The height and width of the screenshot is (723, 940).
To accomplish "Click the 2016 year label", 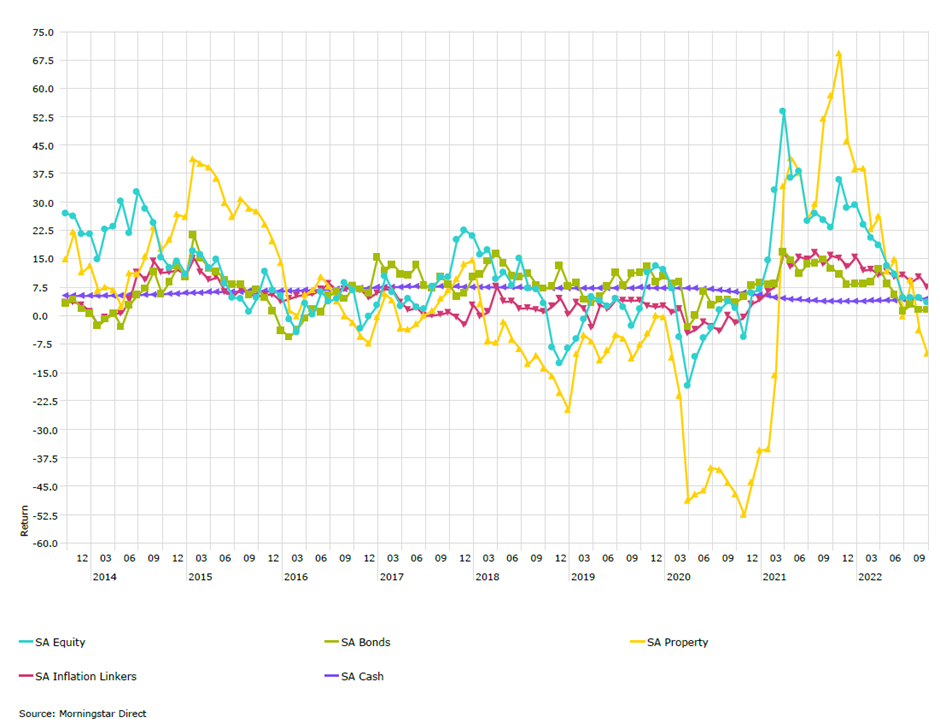I will click(x=296, y=577).
